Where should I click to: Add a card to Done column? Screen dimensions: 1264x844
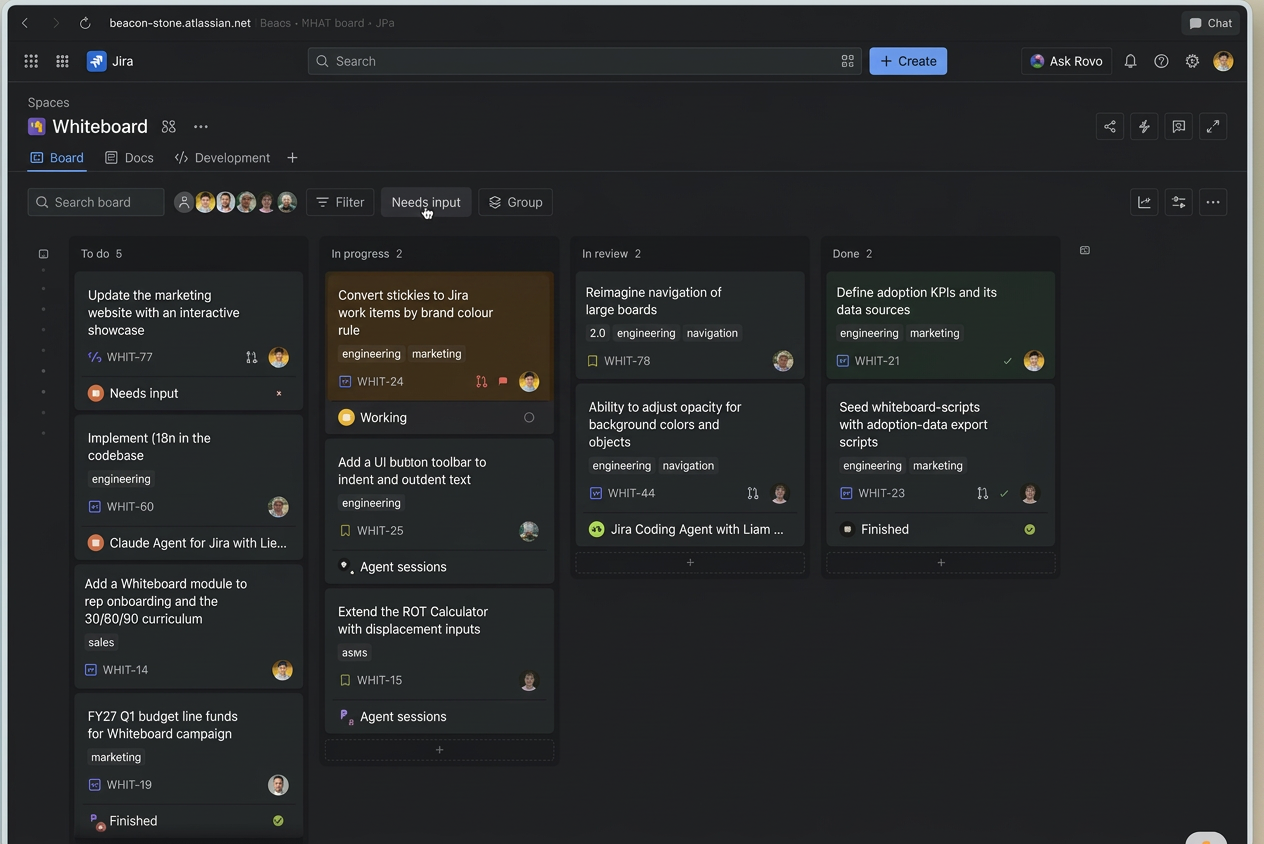[x=941, y=563]
